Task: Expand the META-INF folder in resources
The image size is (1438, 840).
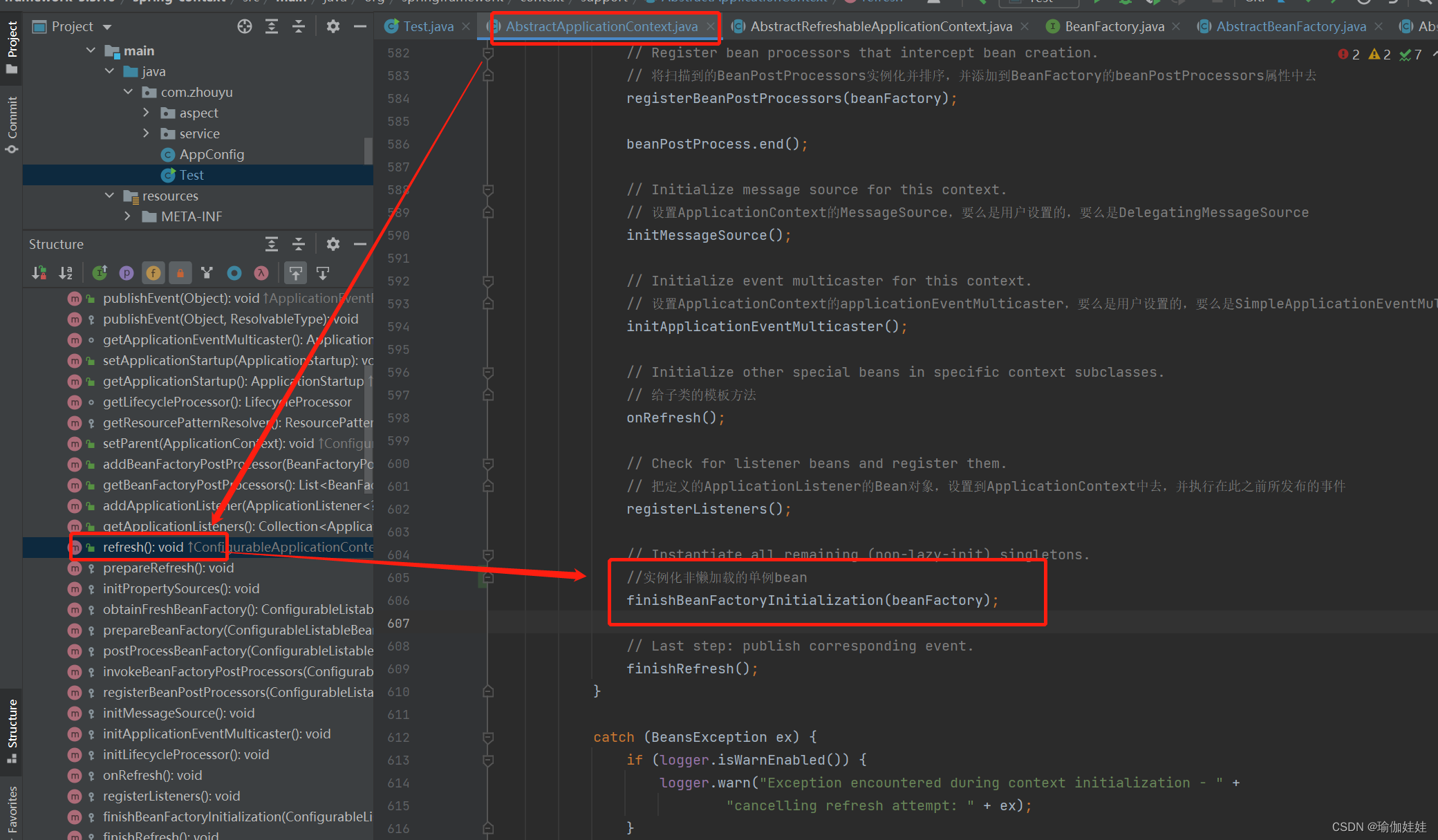Action: [x=119, y=218]
